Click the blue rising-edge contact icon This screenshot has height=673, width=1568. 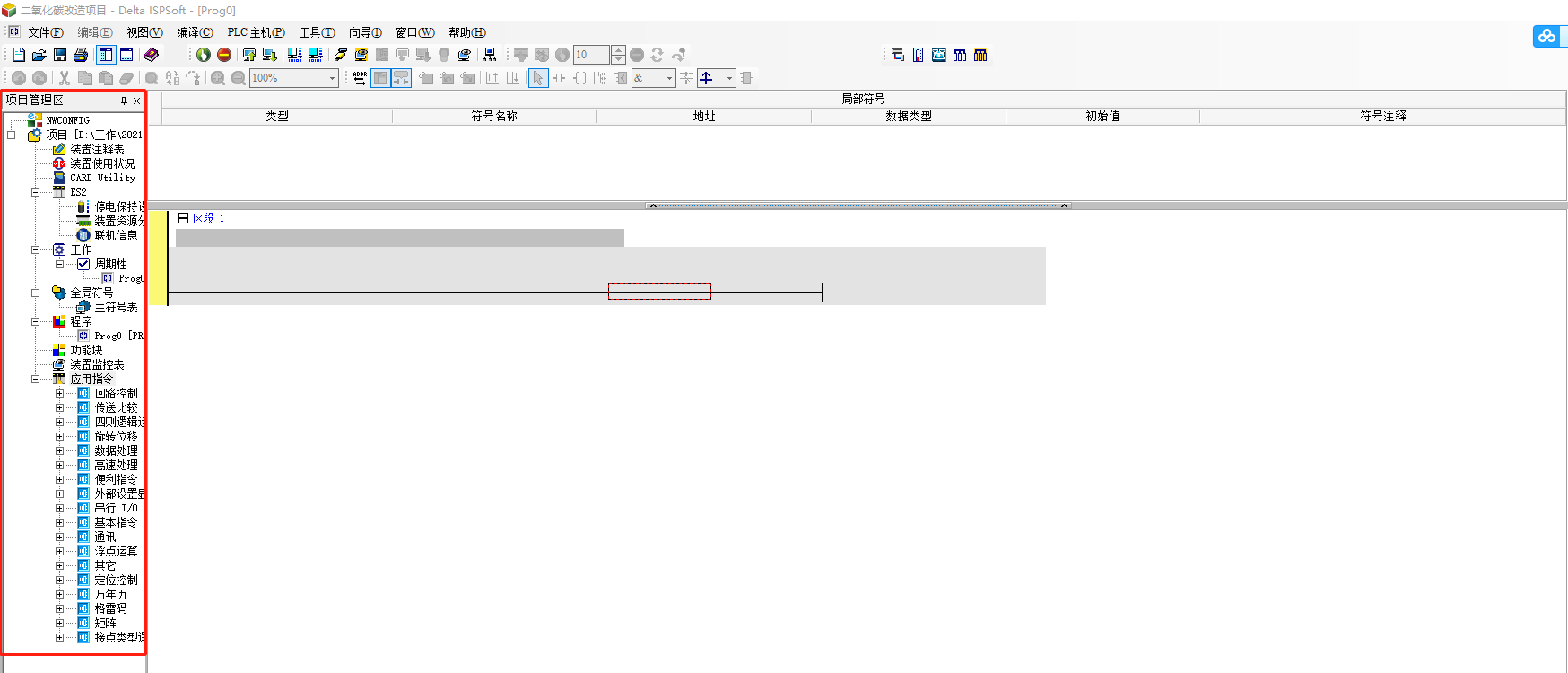tap(707, 78)
